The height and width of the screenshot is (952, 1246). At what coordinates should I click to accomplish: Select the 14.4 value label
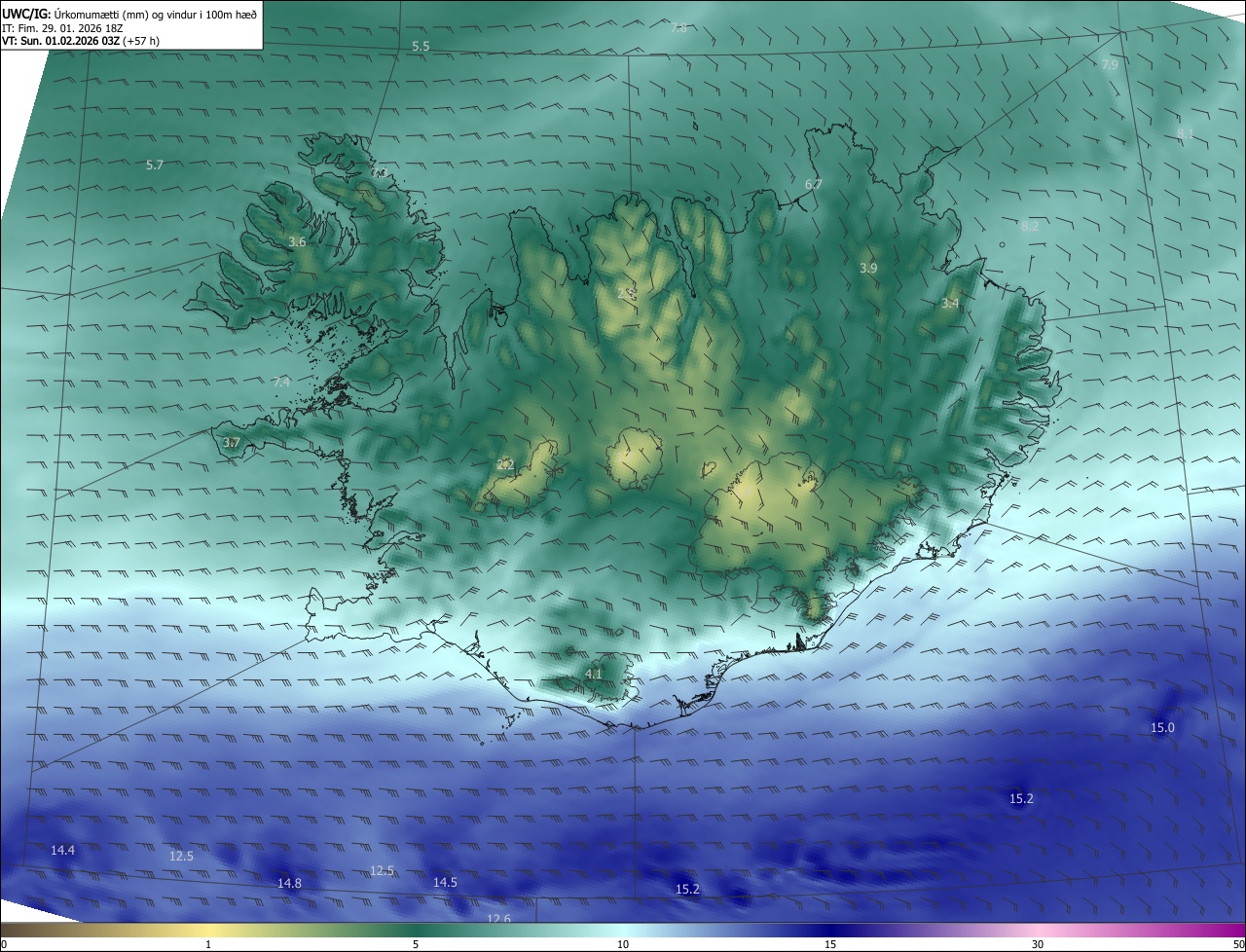tap(63, 851)
